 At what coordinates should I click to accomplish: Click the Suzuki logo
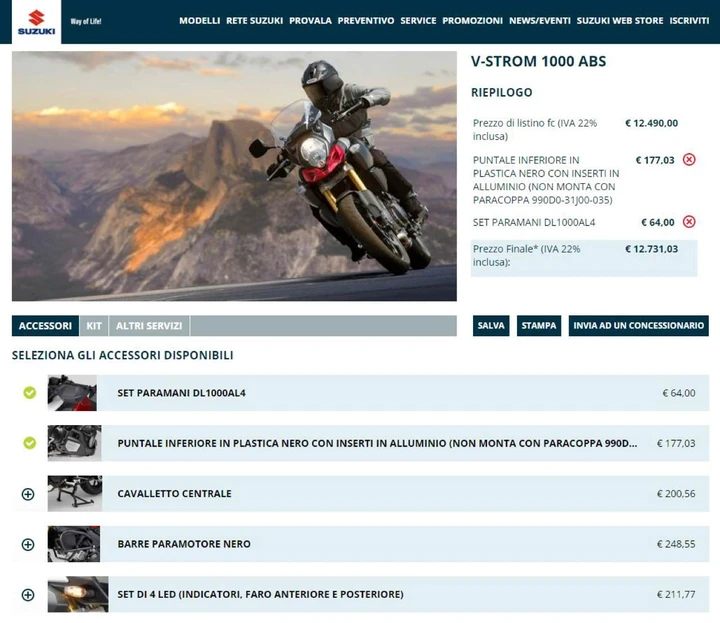pyautogui.click(x=36, y=22)
